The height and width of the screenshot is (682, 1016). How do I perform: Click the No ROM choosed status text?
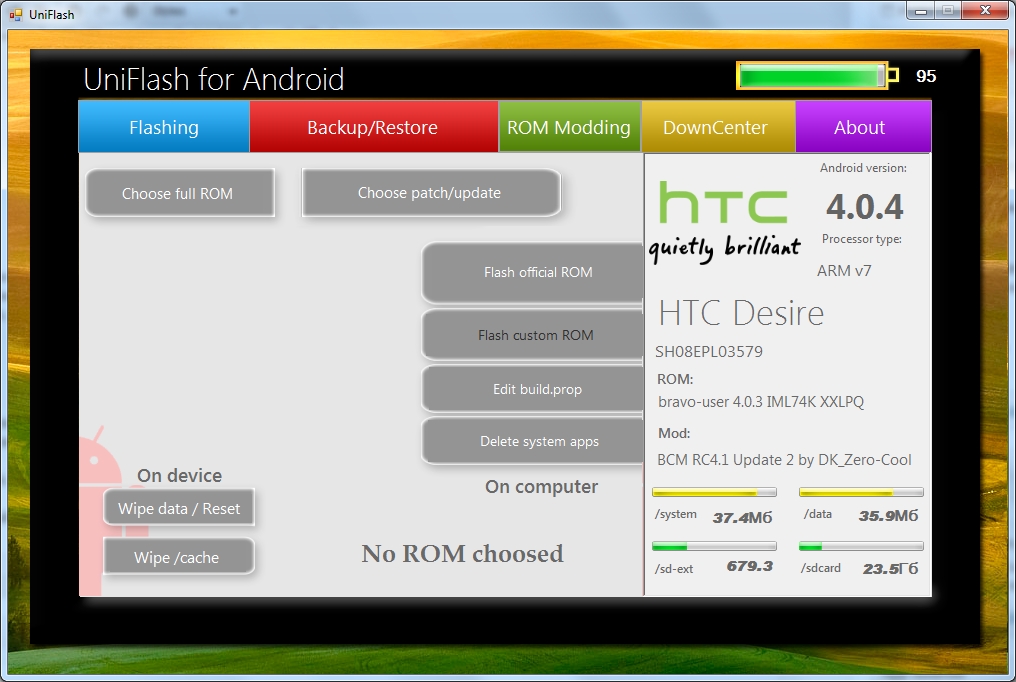462,554
